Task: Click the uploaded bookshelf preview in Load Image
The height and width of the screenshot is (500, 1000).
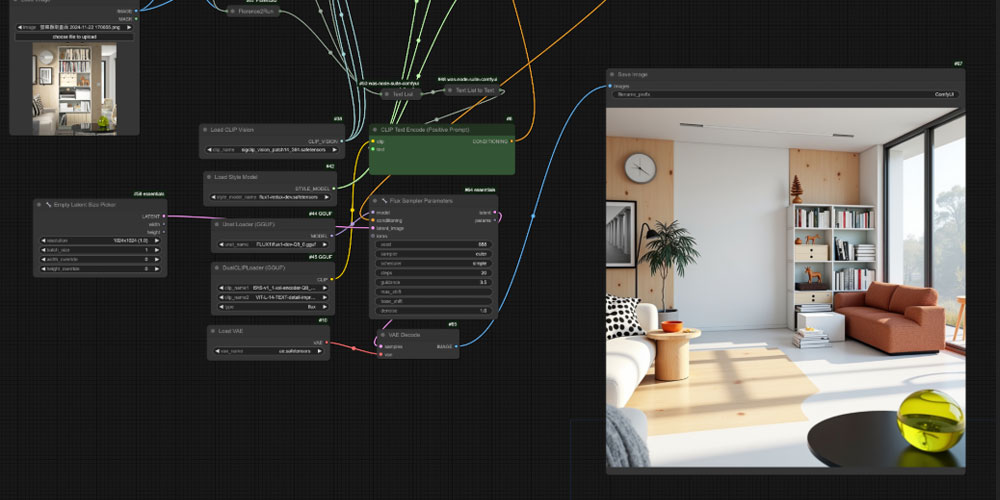Action: click(x=75, y=88)
